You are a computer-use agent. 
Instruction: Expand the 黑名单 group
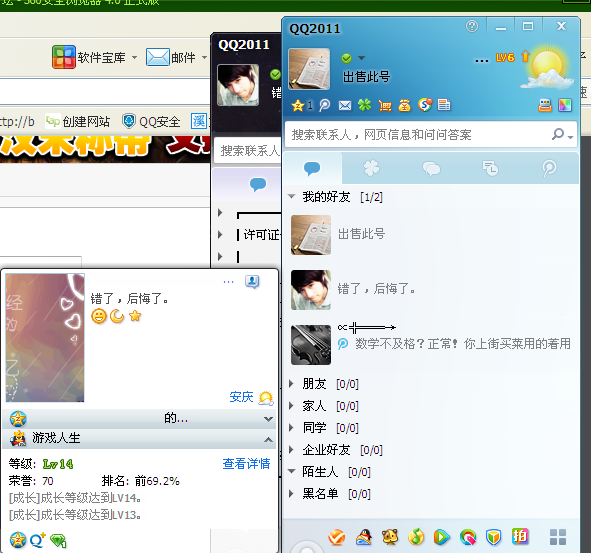(291, 493)
